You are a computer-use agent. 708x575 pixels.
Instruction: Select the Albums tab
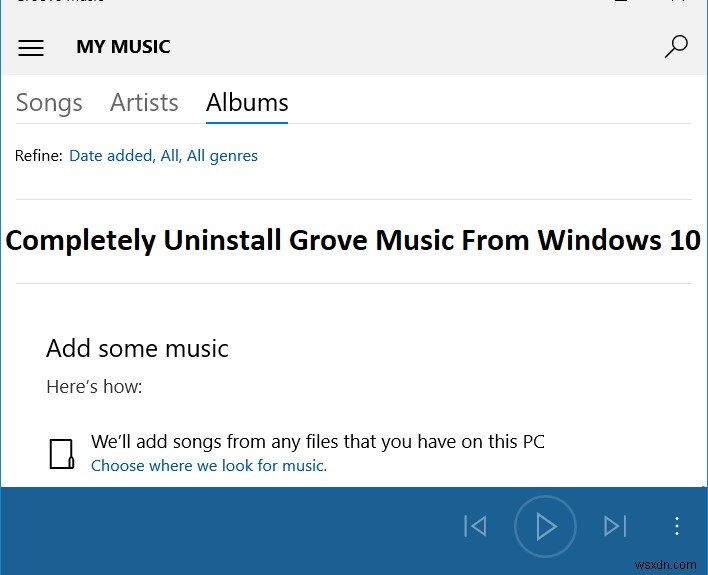tap(247, 102)
